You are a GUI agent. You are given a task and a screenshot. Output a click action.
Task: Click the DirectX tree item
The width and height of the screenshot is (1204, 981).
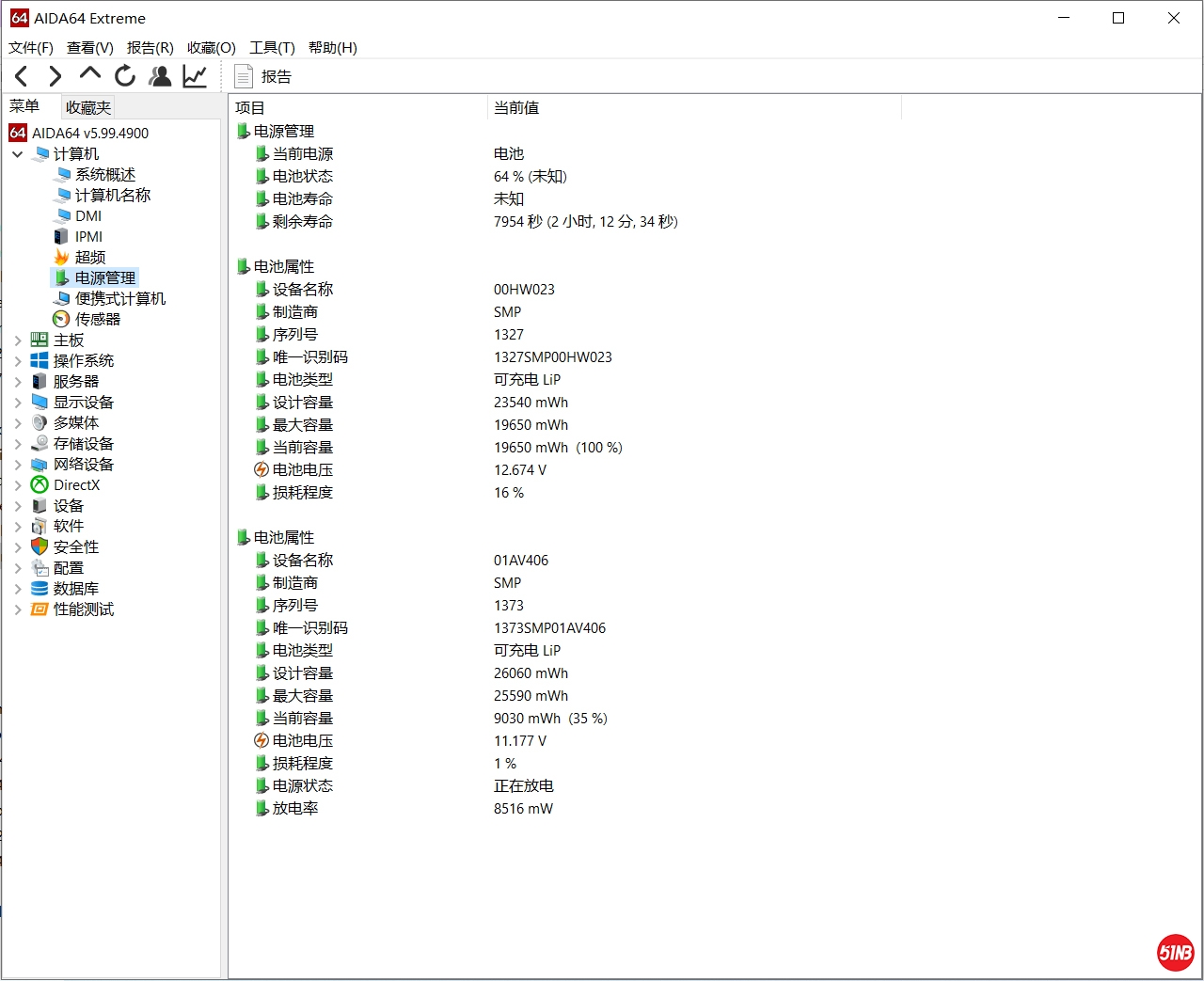76,484
